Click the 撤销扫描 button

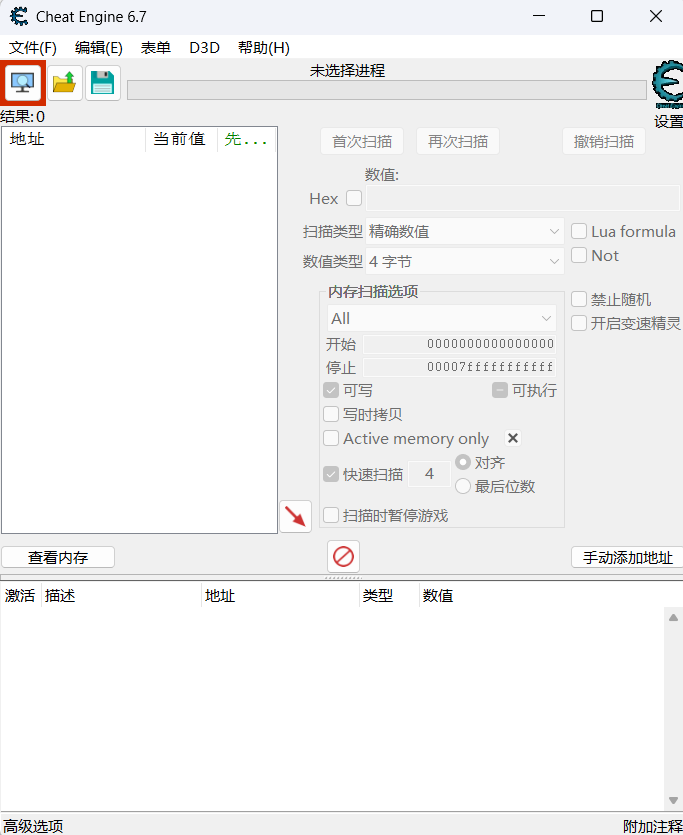(604, 141)
